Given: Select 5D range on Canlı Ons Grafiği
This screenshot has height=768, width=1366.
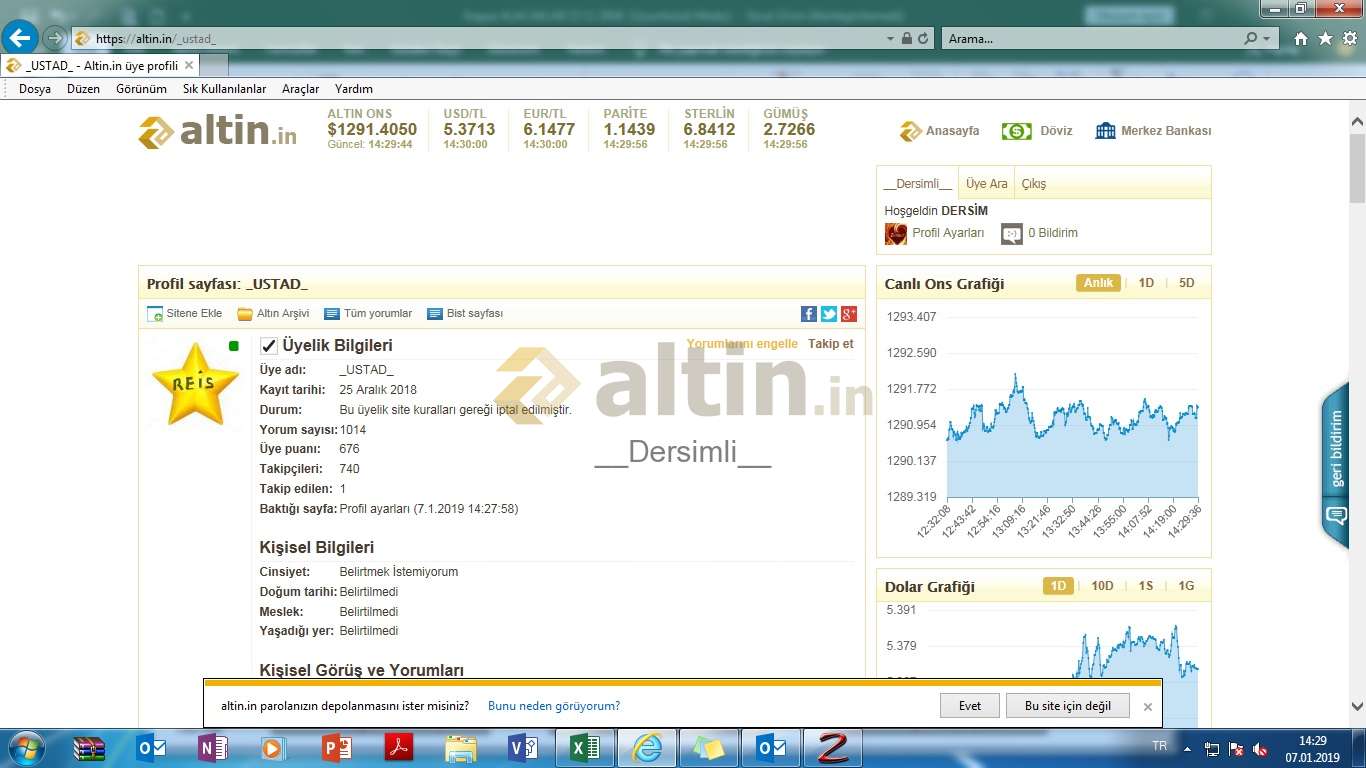Looking at the screenshot, I should pyautogui.click(x=1186, y=283).
